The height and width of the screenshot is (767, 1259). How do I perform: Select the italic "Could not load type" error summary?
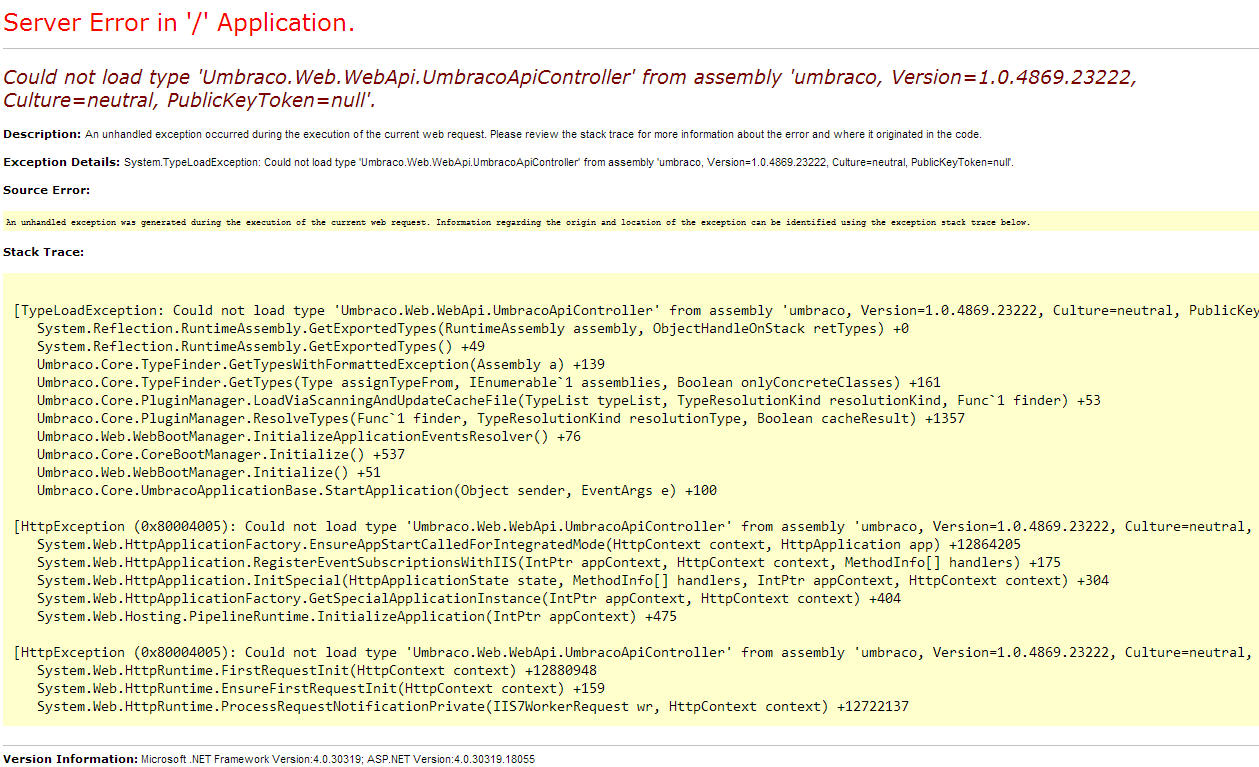(570, 88)
